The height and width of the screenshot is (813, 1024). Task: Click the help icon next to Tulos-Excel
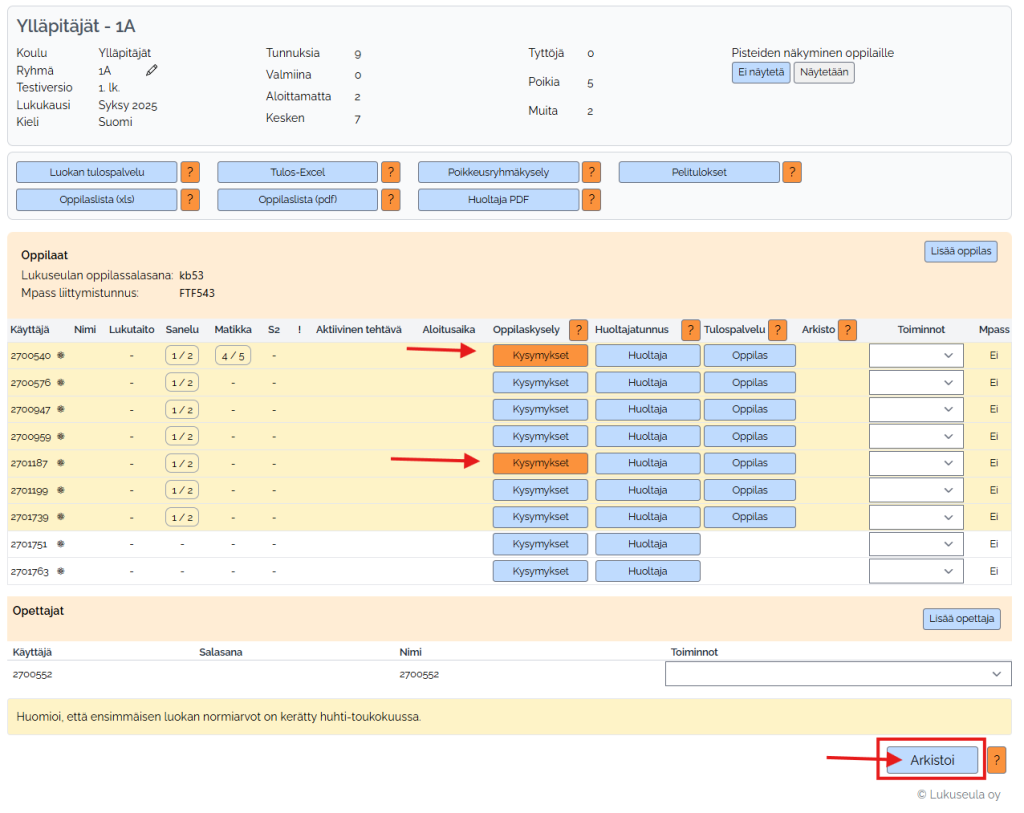(391, 172)
